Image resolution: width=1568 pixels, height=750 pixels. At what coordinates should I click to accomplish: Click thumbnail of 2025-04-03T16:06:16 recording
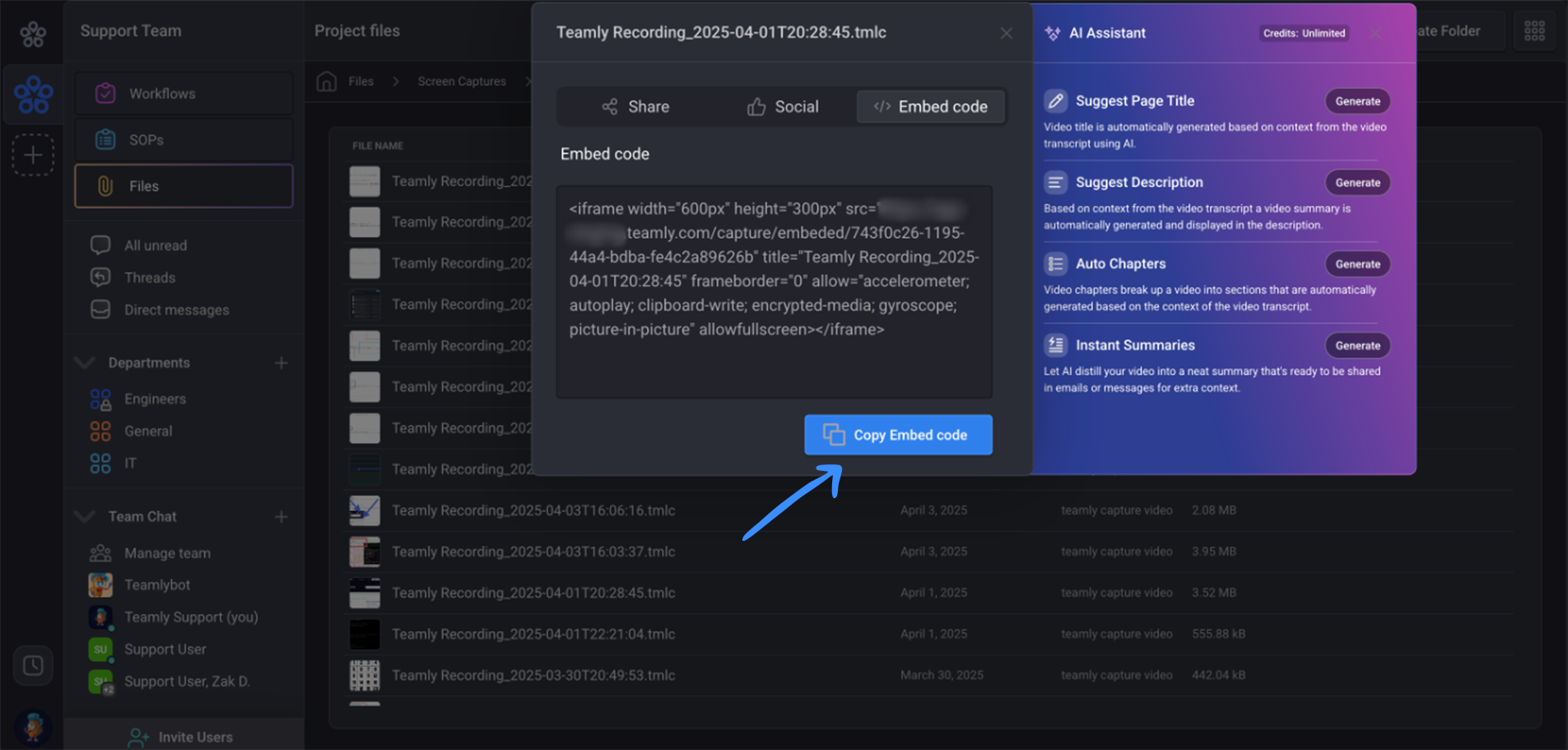(x=365, y=510)
